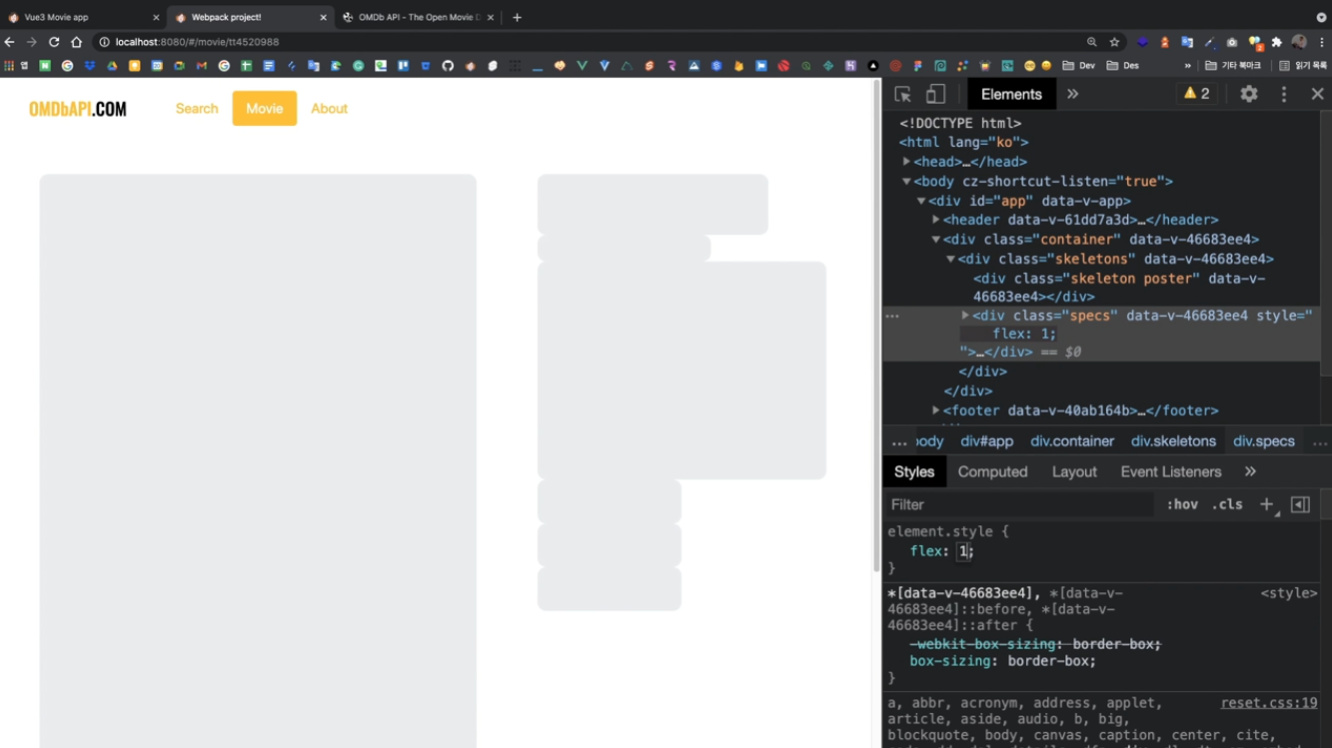
Task: Open a new browser tab with plus
Action: tap(517, 17)
